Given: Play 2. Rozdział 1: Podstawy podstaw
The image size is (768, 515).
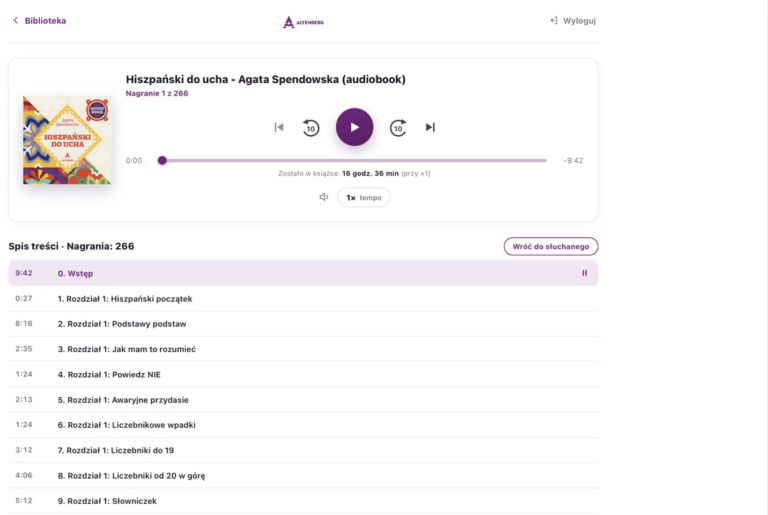Looking at the screenshot, I should point(303,324).
